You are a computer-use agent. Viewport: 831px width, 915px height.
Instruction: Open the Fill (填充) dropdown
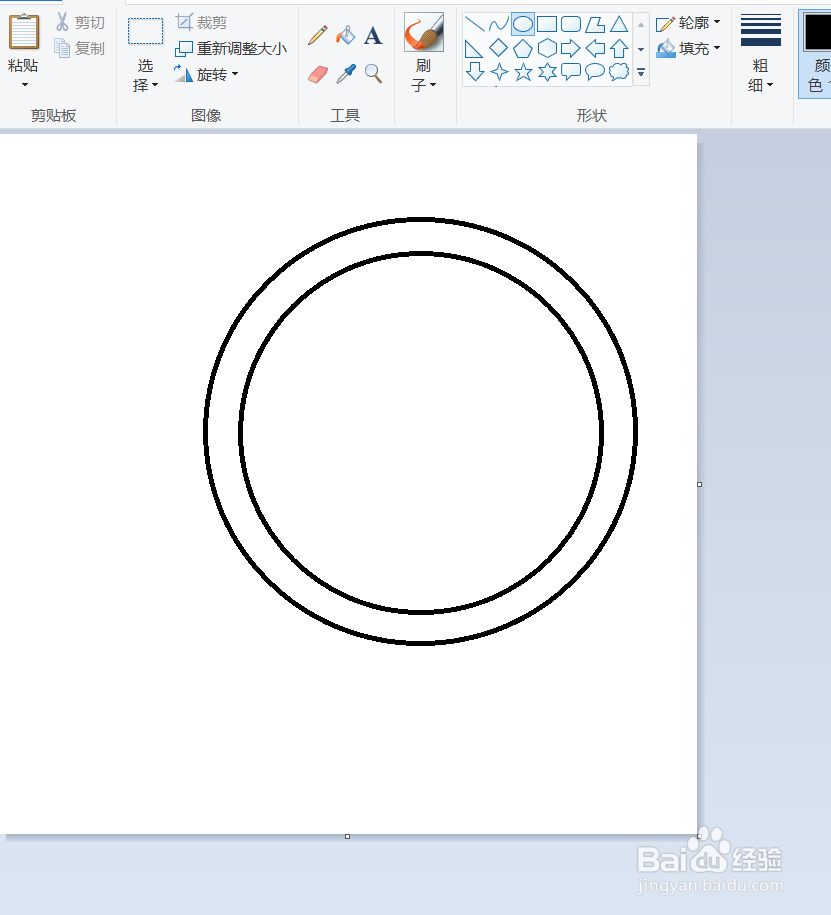pos(688,48)
